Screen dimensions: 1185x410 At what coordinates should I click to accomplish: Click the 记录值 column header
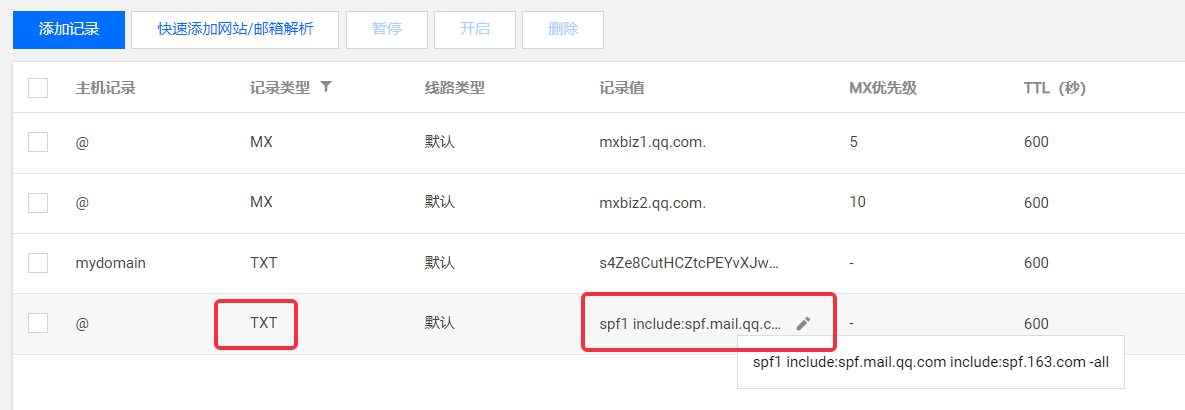[621, 88]
